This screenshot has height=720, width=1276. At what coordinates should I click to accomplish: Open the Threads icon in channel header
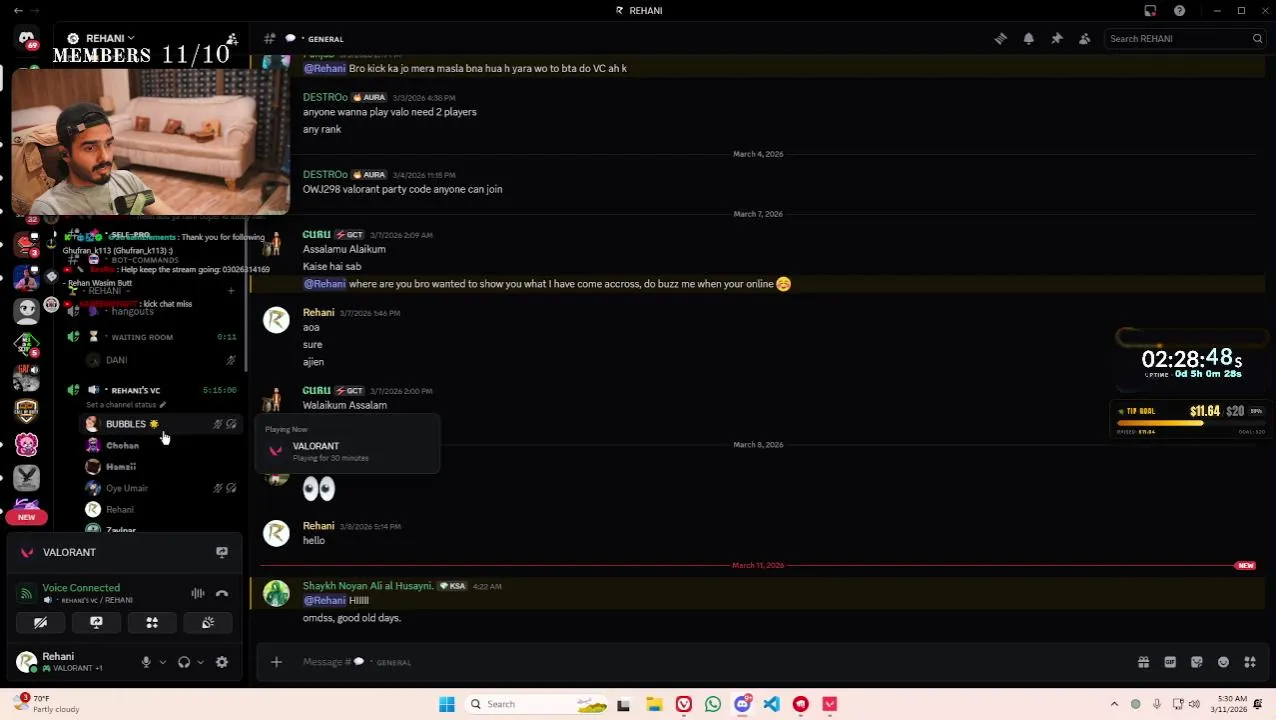tap(1000, 39)
